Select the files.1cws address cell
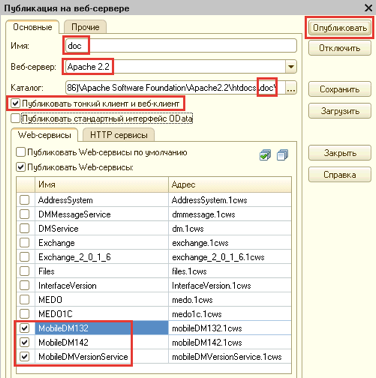 (x=230, y=271)
